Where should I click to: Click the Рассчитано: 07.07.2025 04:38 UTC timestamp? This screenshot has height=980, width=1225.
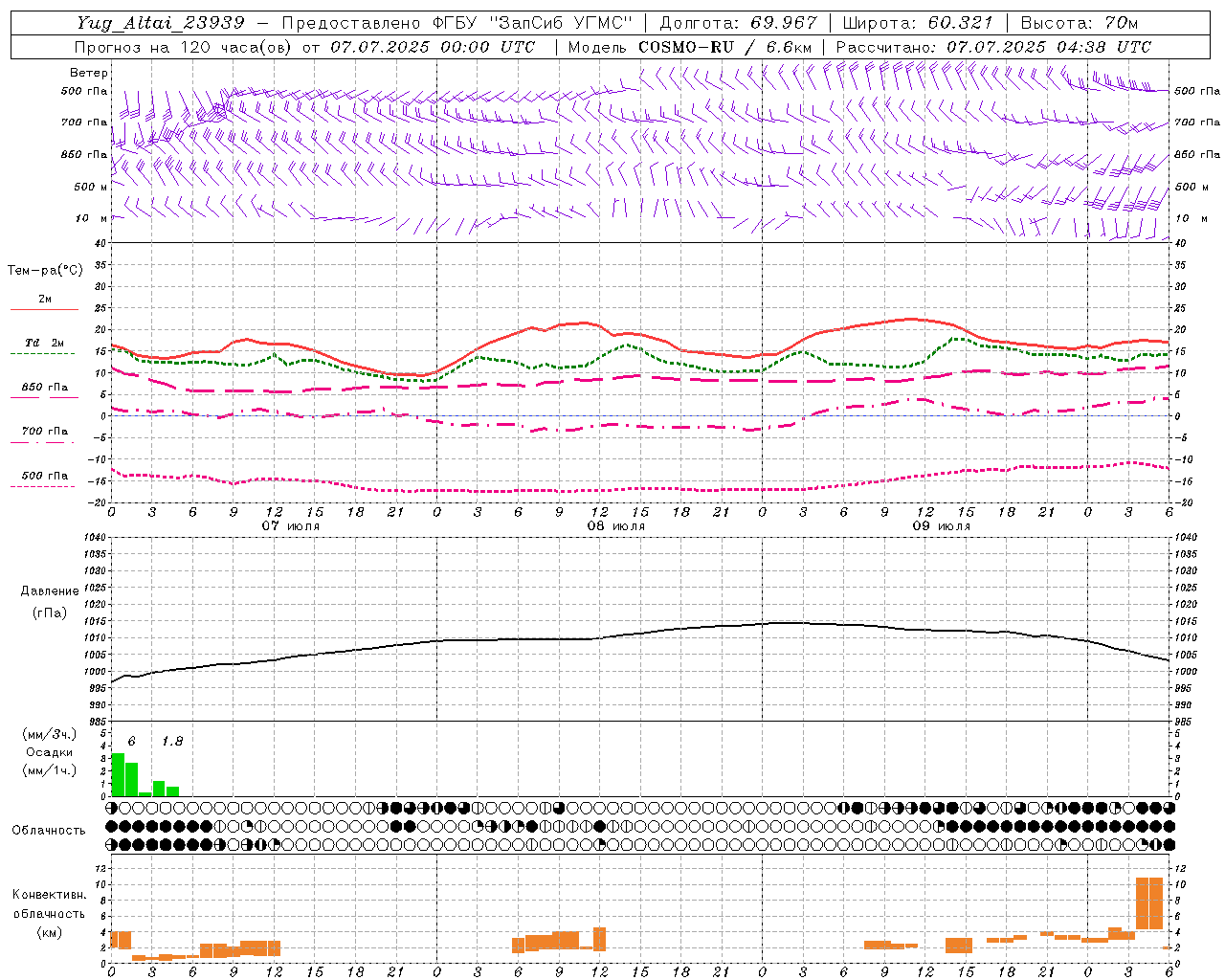click(993, 47)
